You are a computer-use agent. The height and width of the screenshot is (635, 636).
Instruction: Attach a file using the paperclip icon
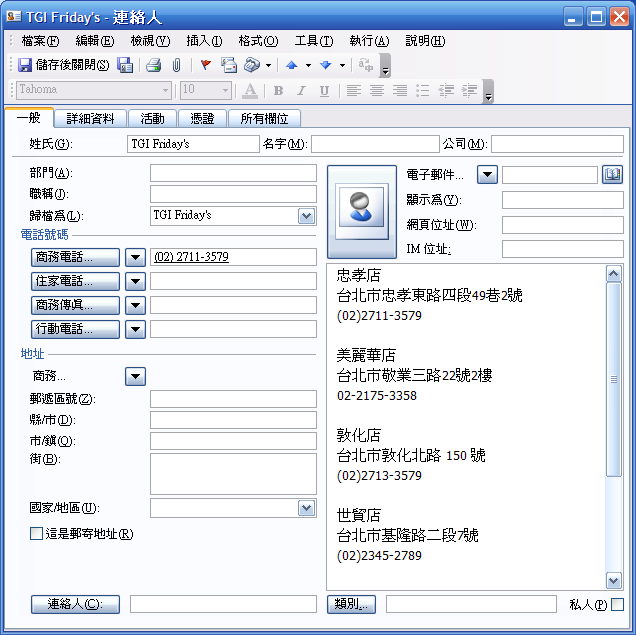pos(176,65)
